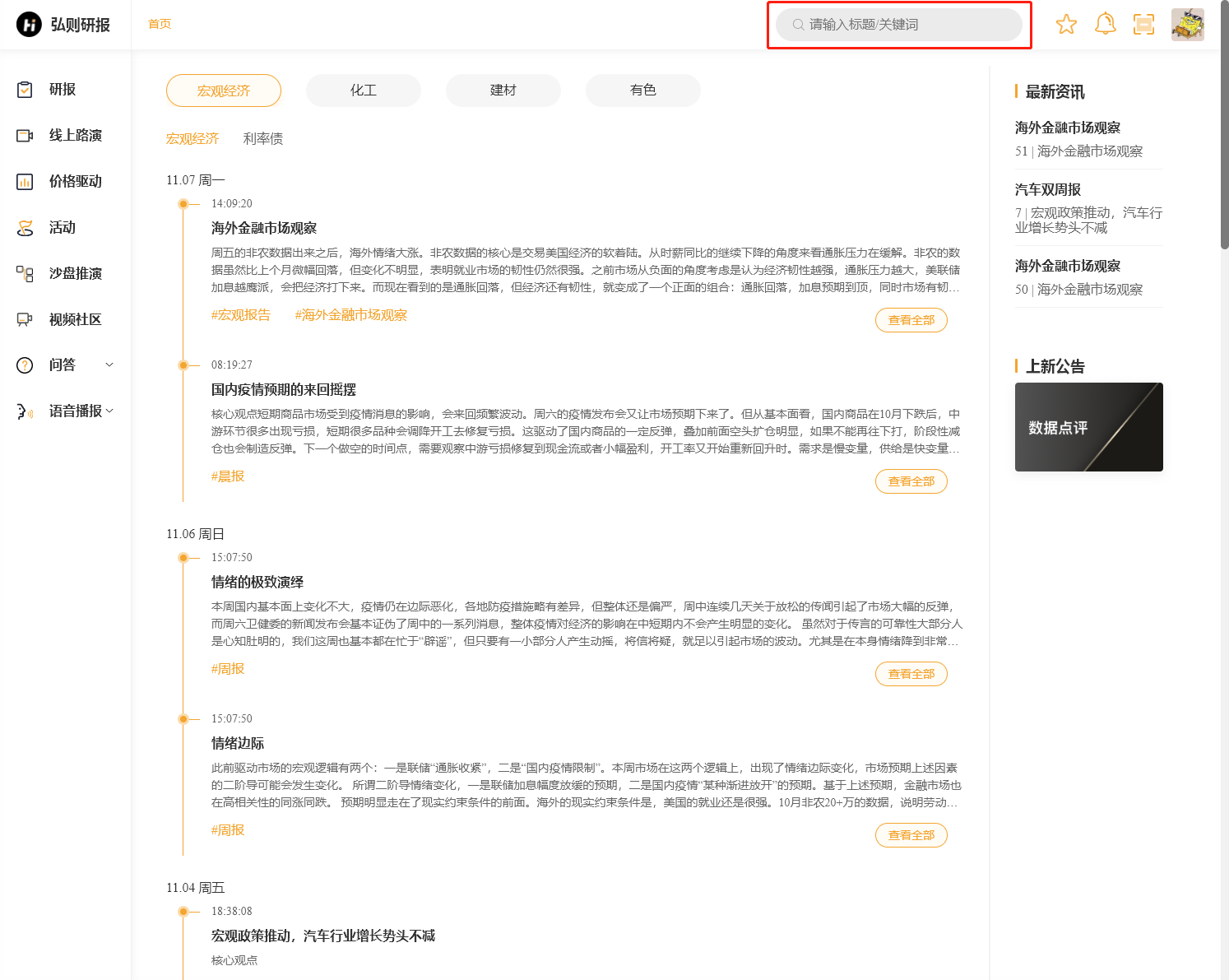Click the 问答 question mark icon
1229x980 pixels.
(26, 365)
